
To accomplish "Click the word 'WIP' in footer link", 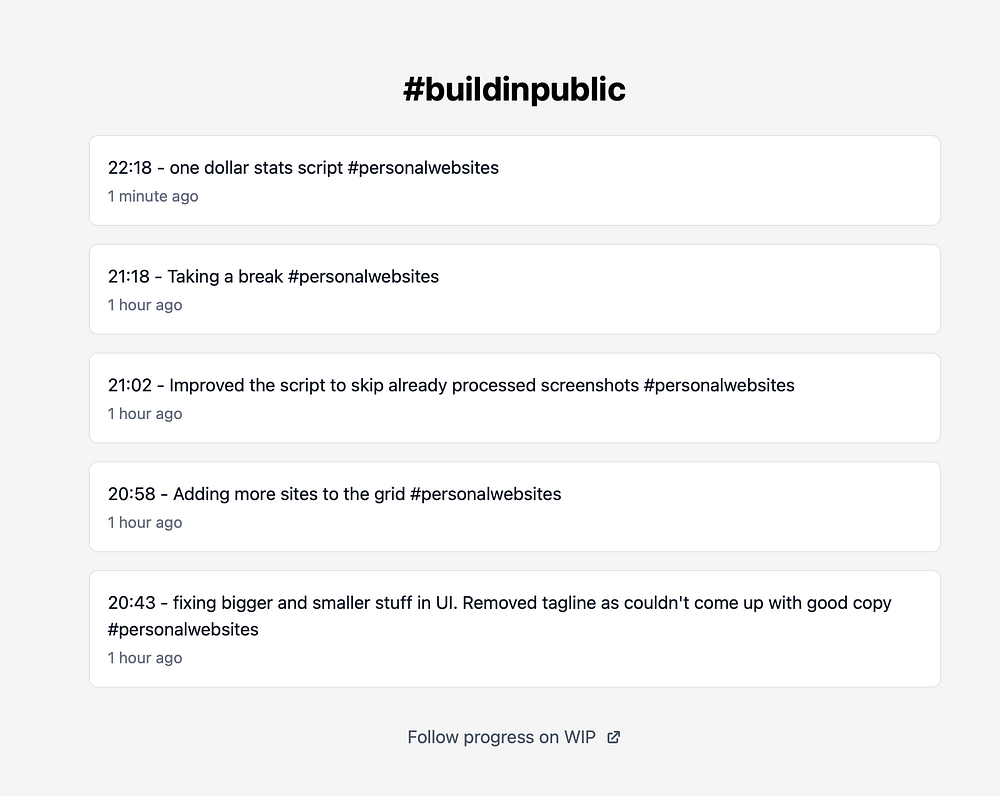I will coord(580,737).
